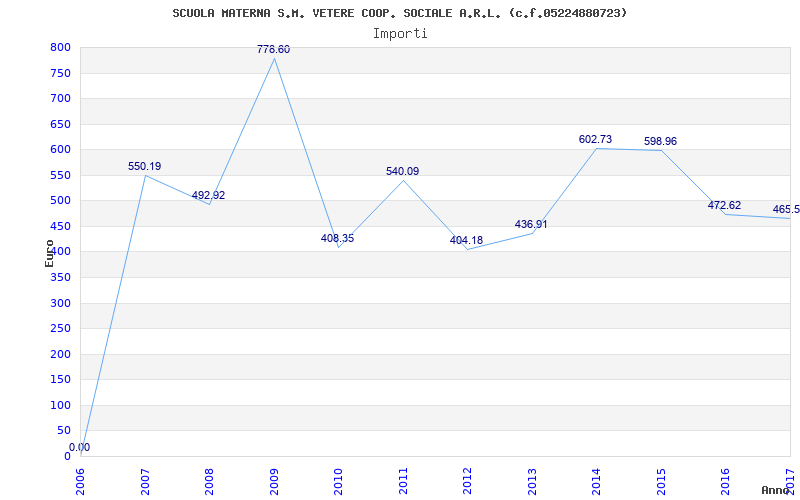Select the 2008 x-axis year label
Image resolution: width=800 pixels, height=500 pixels.
(x=210, y=482)
